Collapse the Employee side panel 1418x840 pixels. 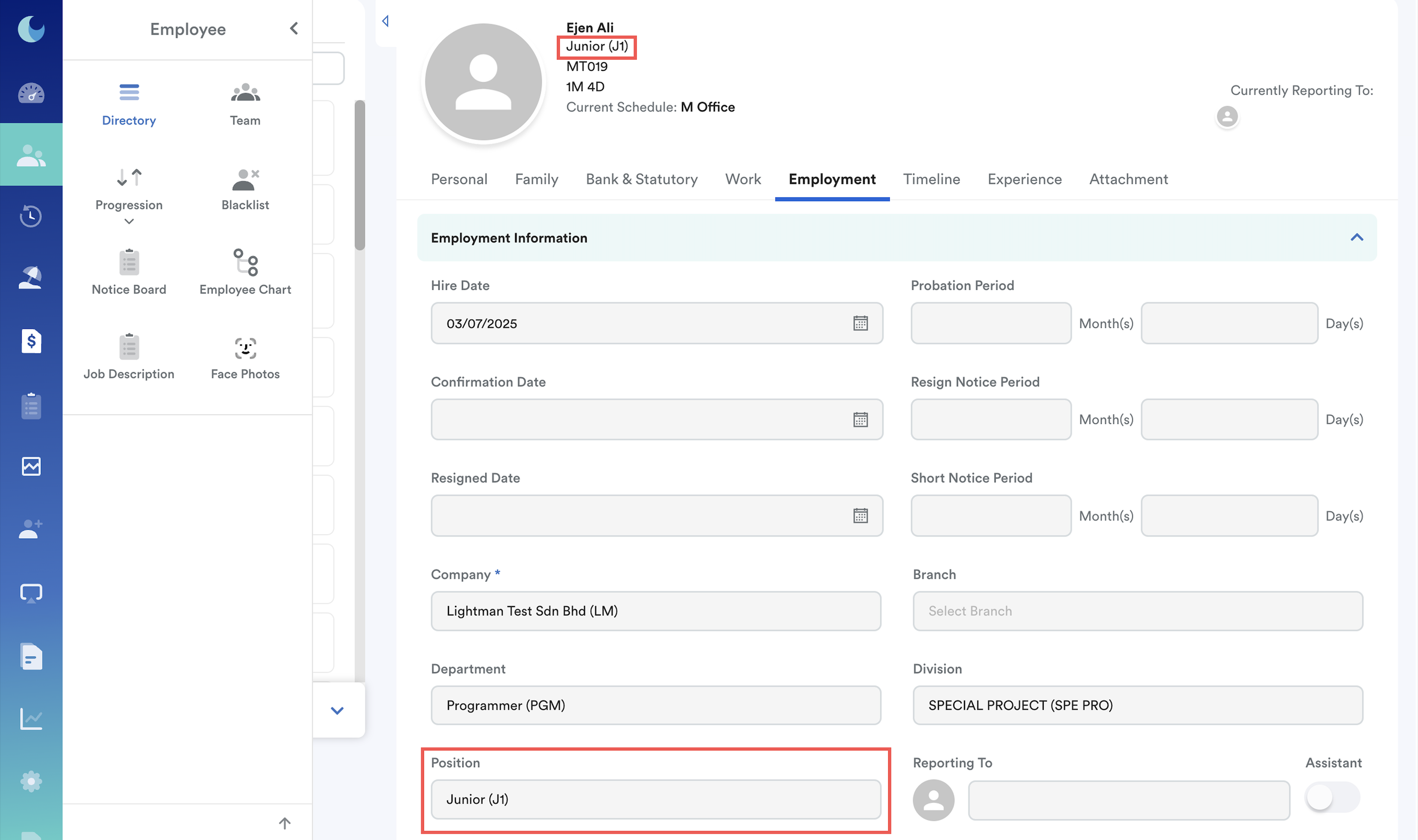tap(293, 29)
